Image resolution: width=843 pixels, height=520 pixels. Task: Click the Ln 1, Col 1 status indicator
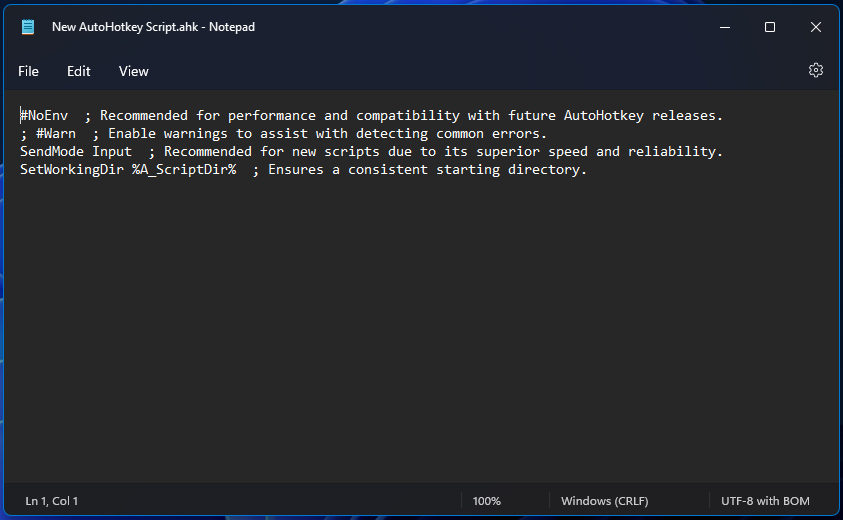coord(52,501)
